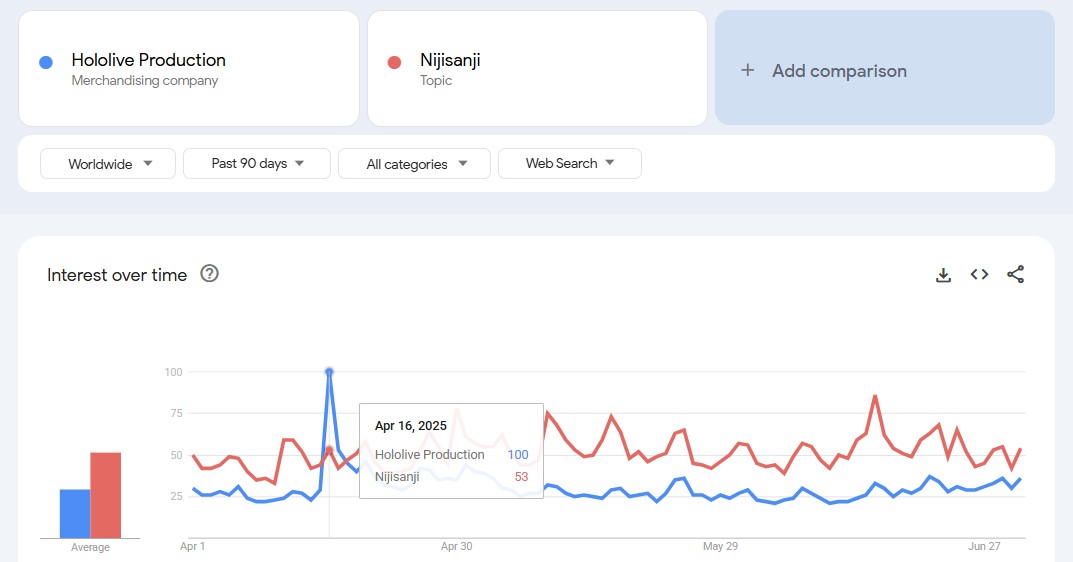Image resolution: width=1073 pixels, height=562 pixels.
Task: Open the Past 90 days dropdown
Action: click(257, 164)
